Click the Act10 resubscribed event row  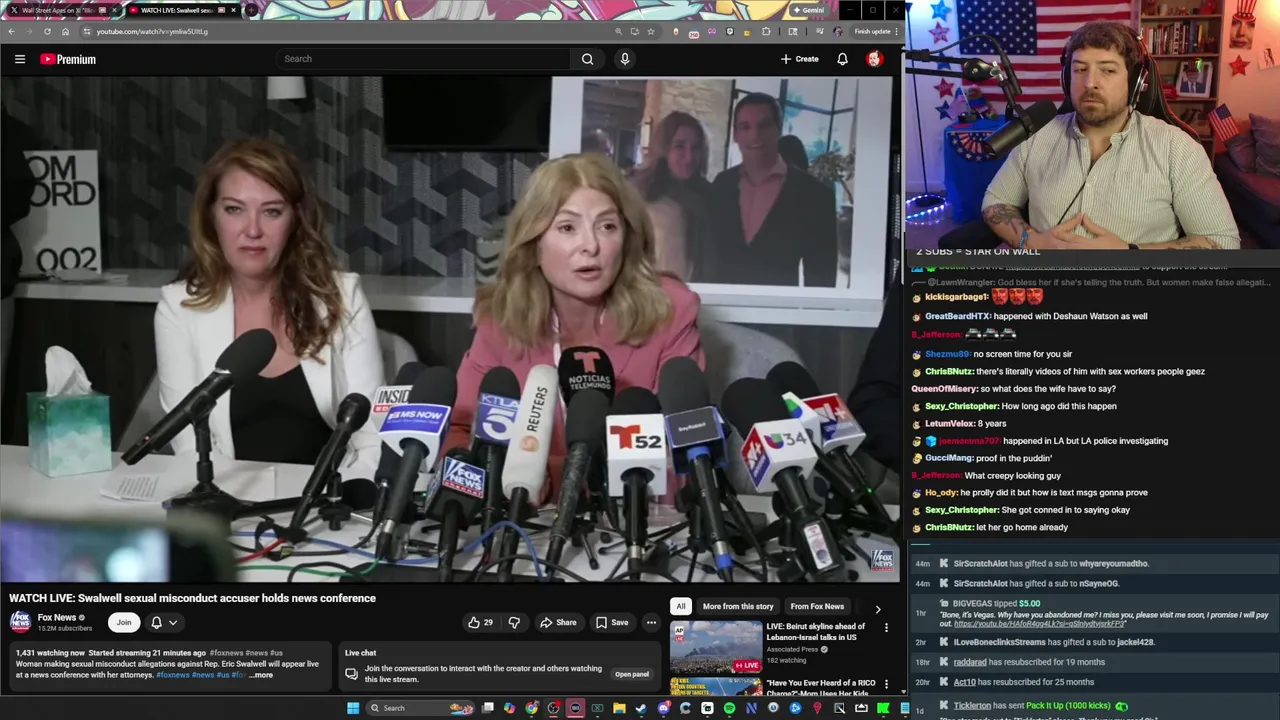point(1095,682)
